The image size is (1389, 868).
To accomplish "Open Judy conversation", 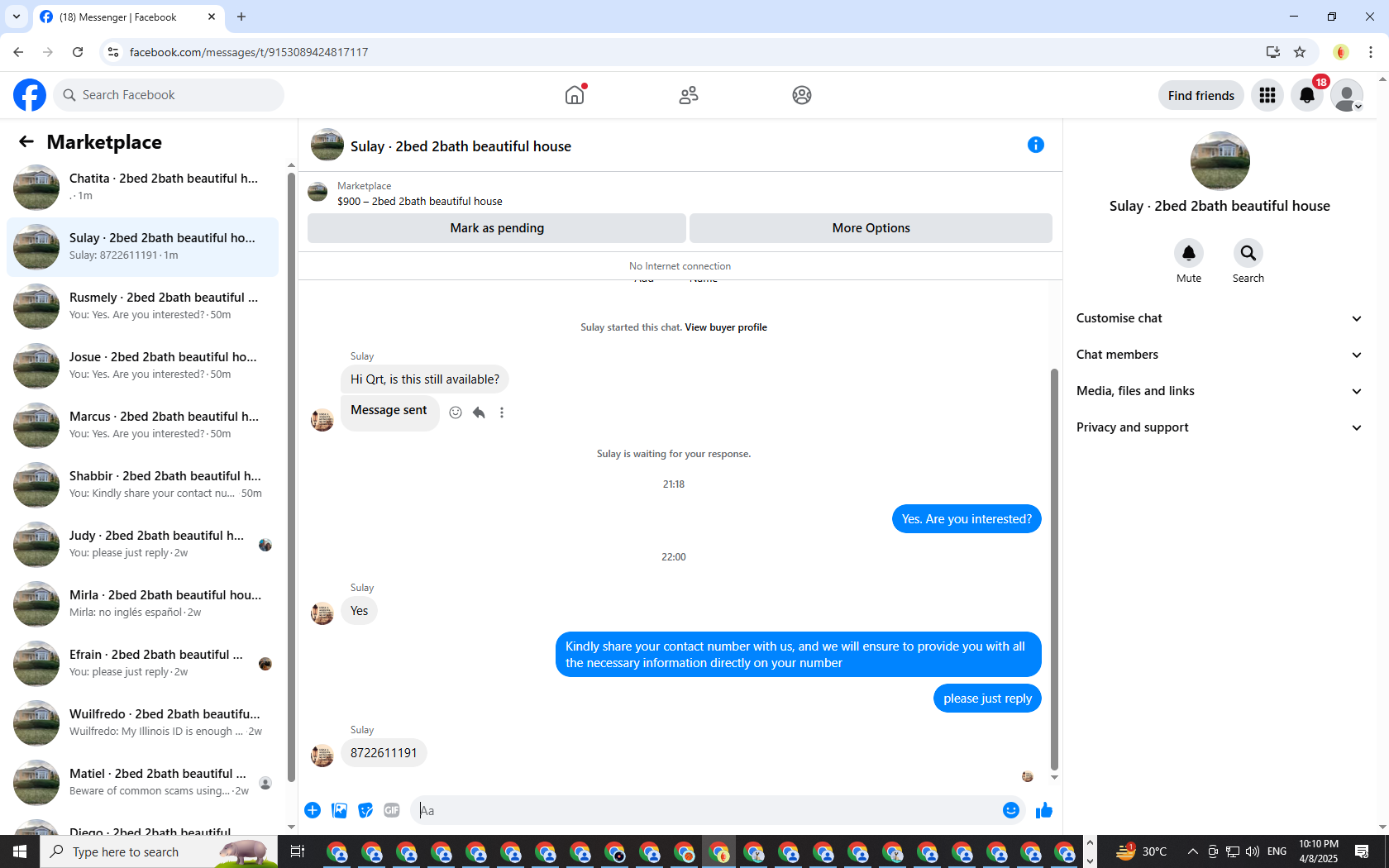I will (142, 545).
